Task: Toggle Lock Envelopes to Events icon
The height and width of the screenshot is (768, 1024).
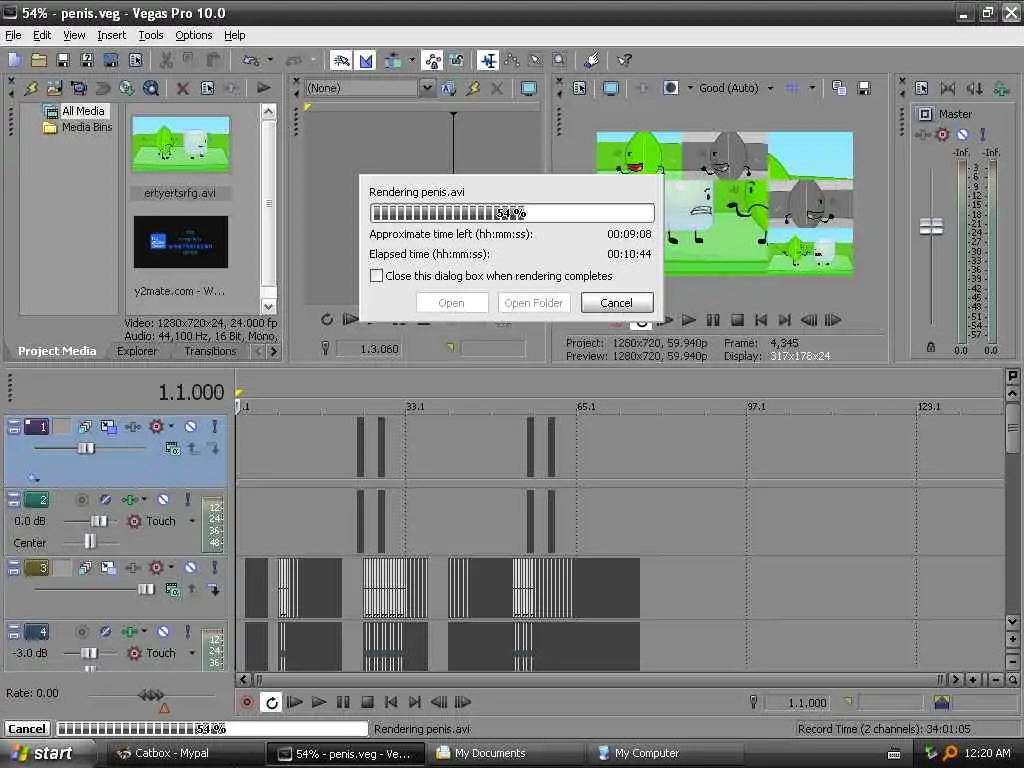Action: click(432, 60)
